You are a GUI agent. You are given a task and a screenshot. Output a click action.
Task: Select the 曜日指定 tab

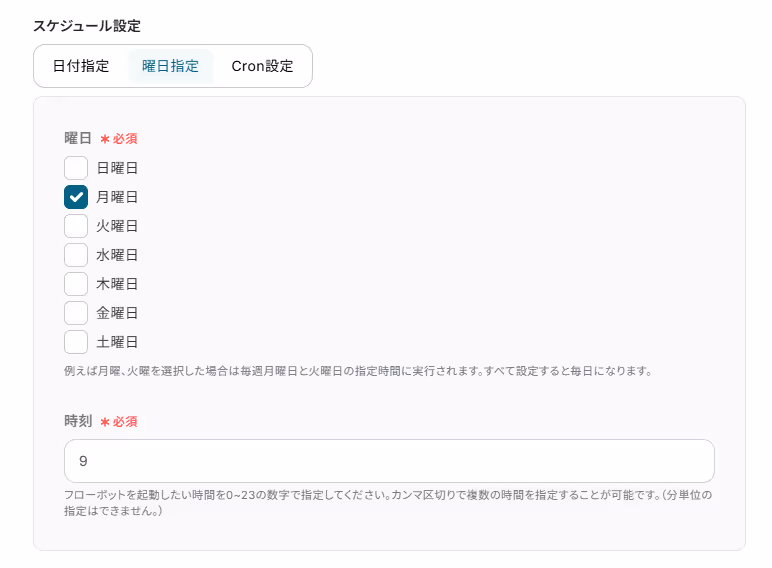(x=170, y=66)
